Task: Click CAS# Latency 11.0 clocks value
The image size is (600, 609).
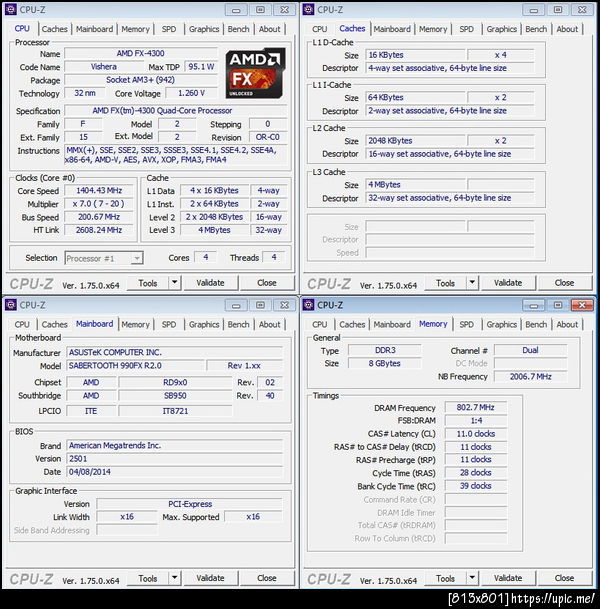Action: [476, 433]
